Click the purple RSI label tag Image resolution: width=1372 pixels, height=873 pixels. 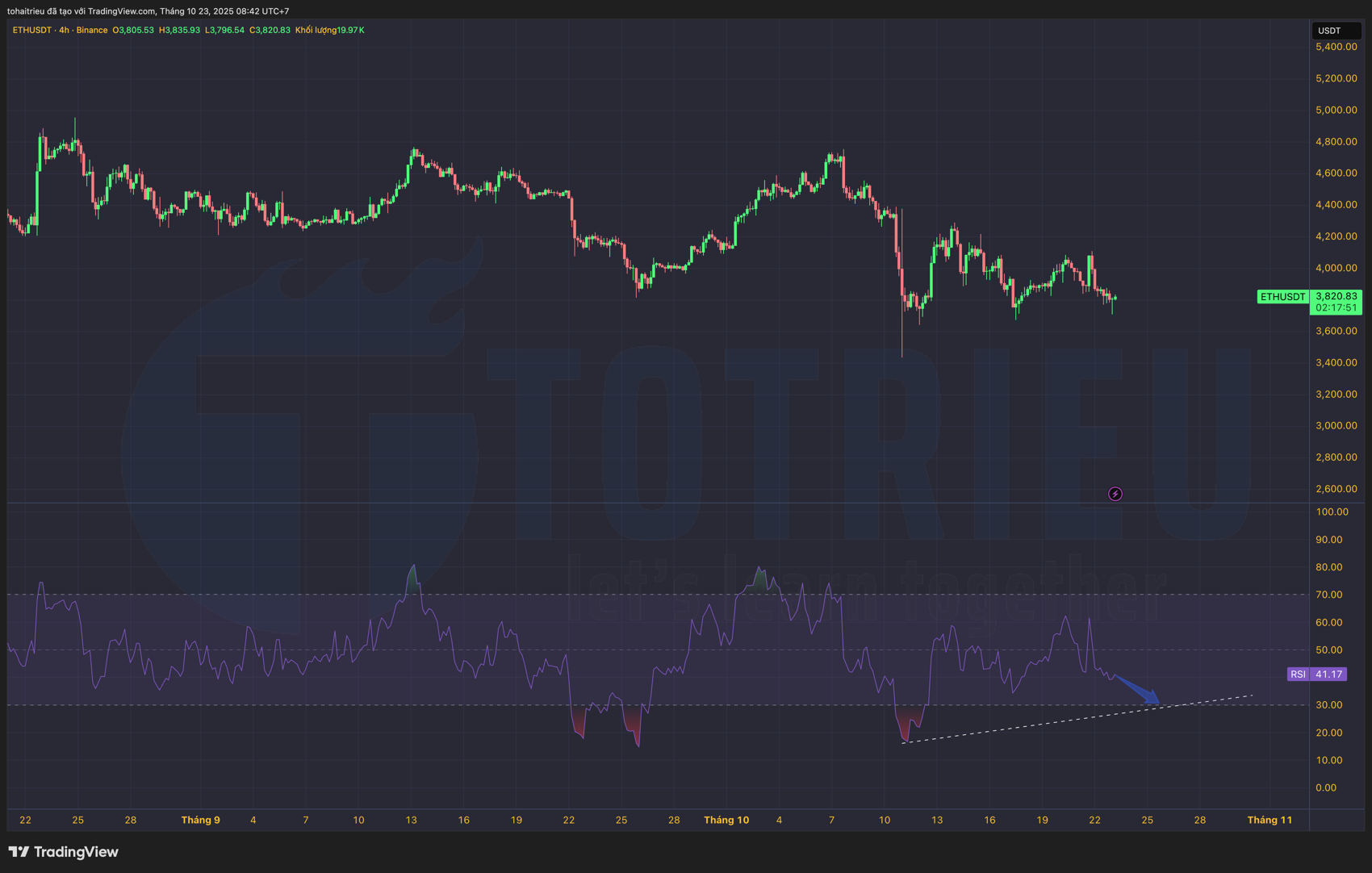[1298, 675]
